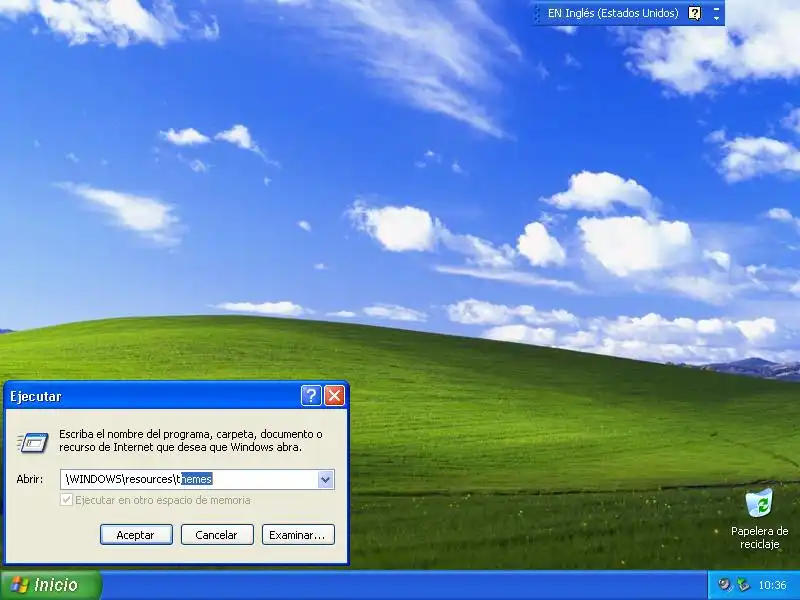Open the Inicio start menu
The height and width of the screenshot is (600, 800).
(51, 585)
